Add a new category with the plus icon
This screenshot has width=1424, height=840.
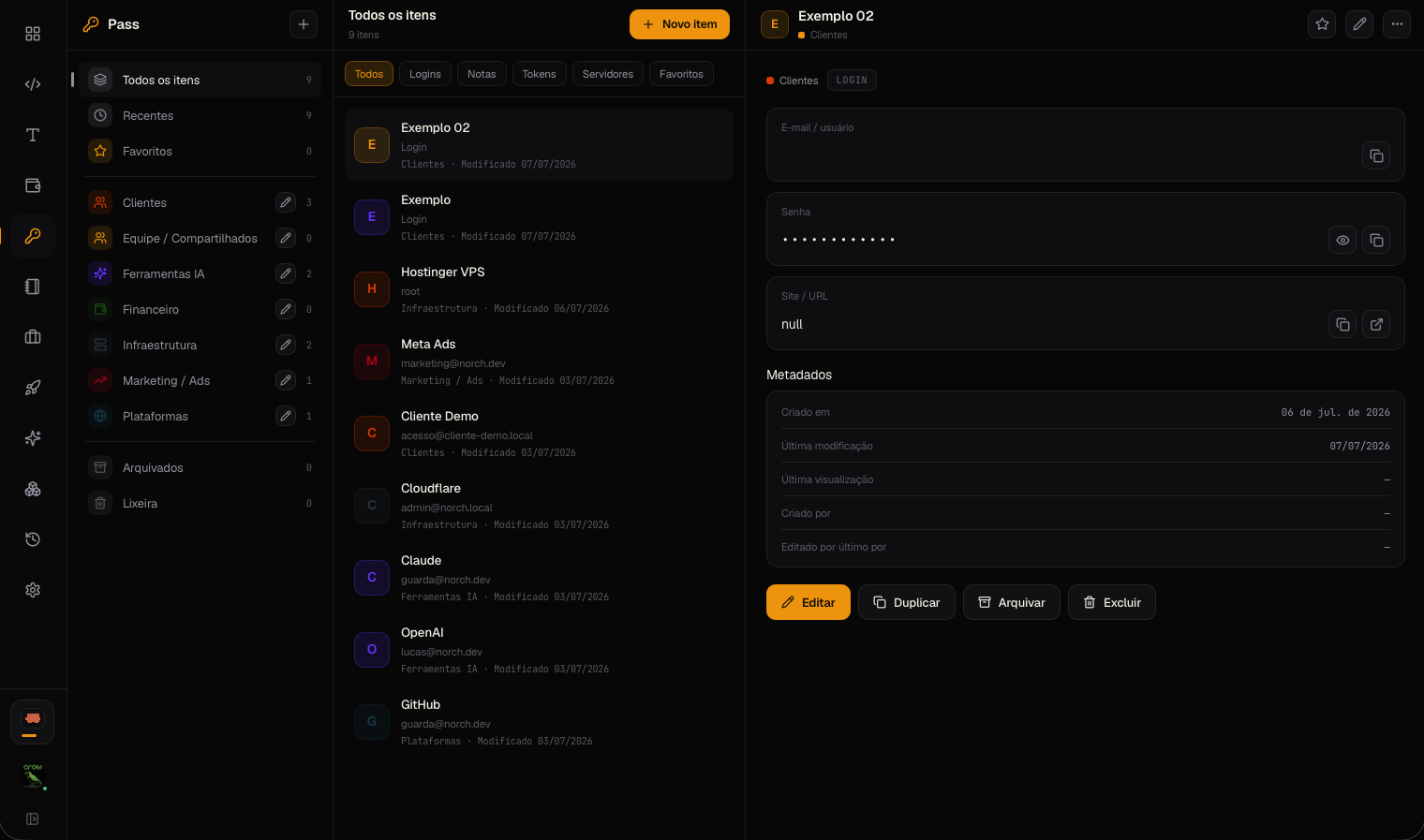(304, 24)
